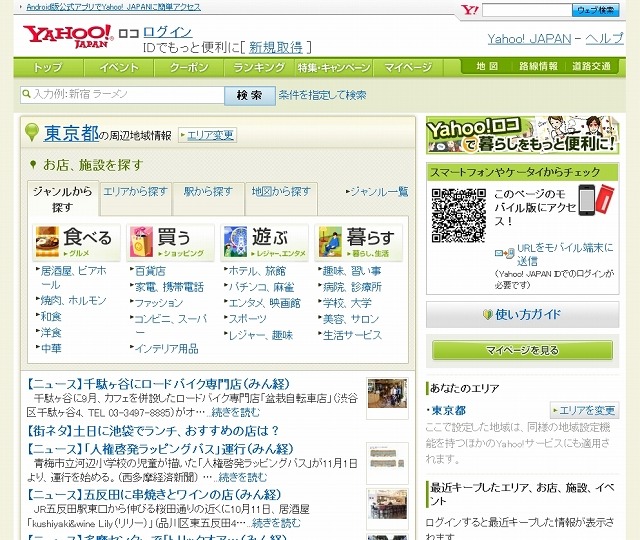Viewport: 640px width, 540px height.
Task: Open the ヘルプ link
Action: point(604,39)
